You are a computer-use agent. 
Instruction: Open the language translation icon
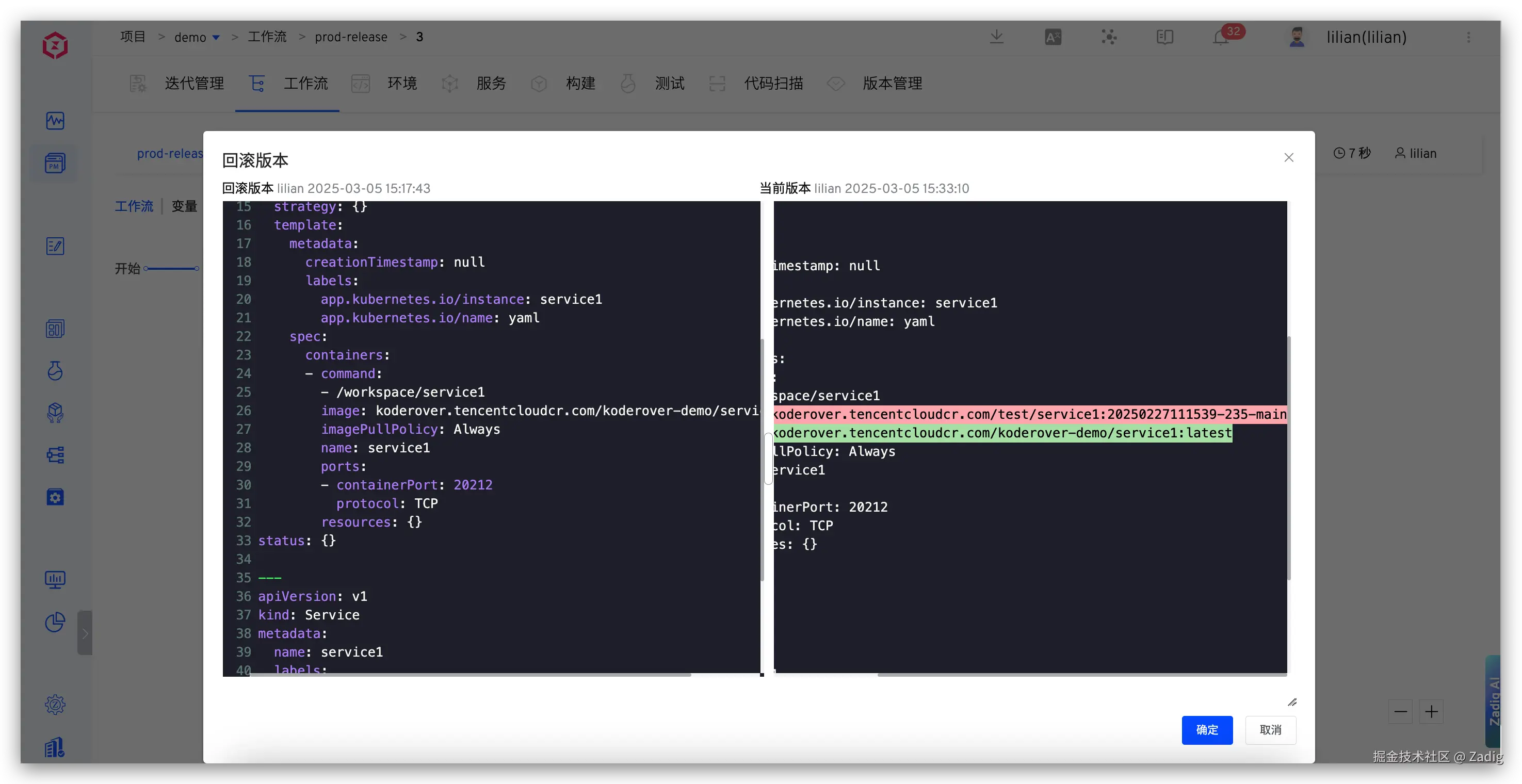[x=1053, y=37]
